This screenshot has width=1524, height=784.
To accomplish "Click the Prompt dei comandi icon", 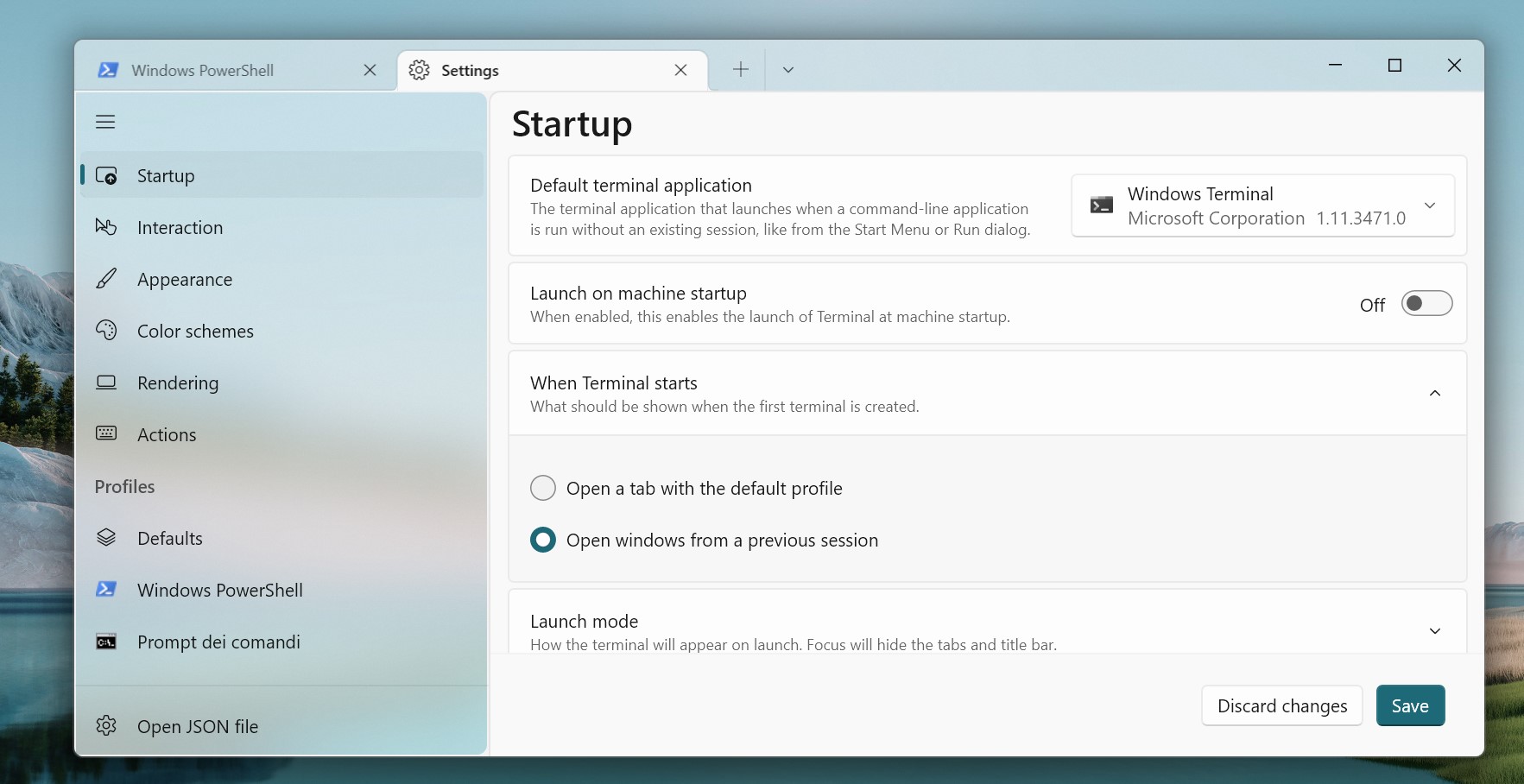I will (x=106, y=642).
